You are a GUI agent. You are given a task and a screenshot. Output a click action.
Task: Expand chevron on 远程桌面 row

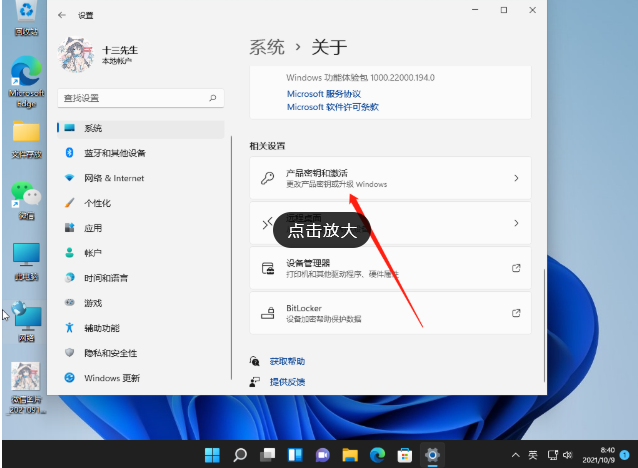(516, 223)
